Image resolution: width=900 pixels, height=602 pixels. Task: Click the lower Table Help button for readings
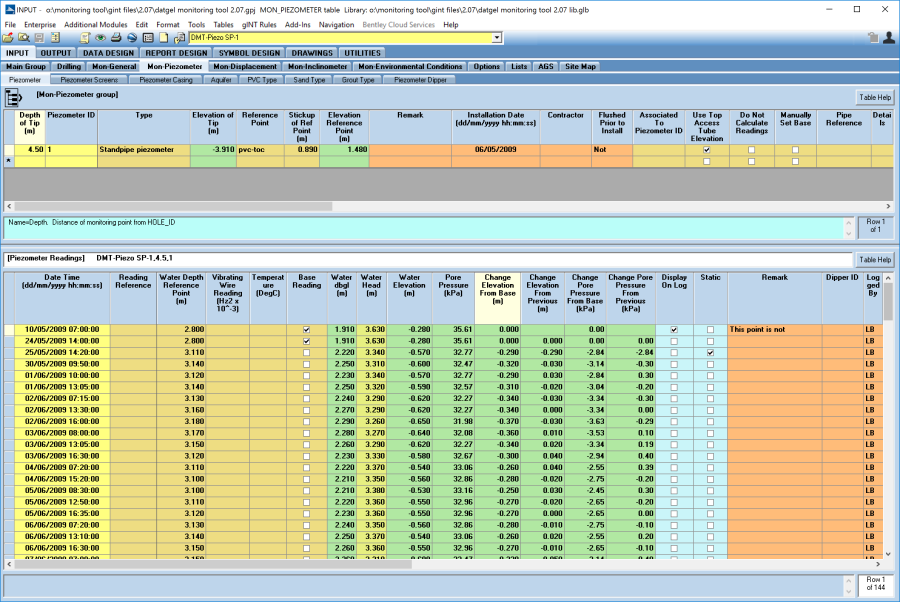873,259
